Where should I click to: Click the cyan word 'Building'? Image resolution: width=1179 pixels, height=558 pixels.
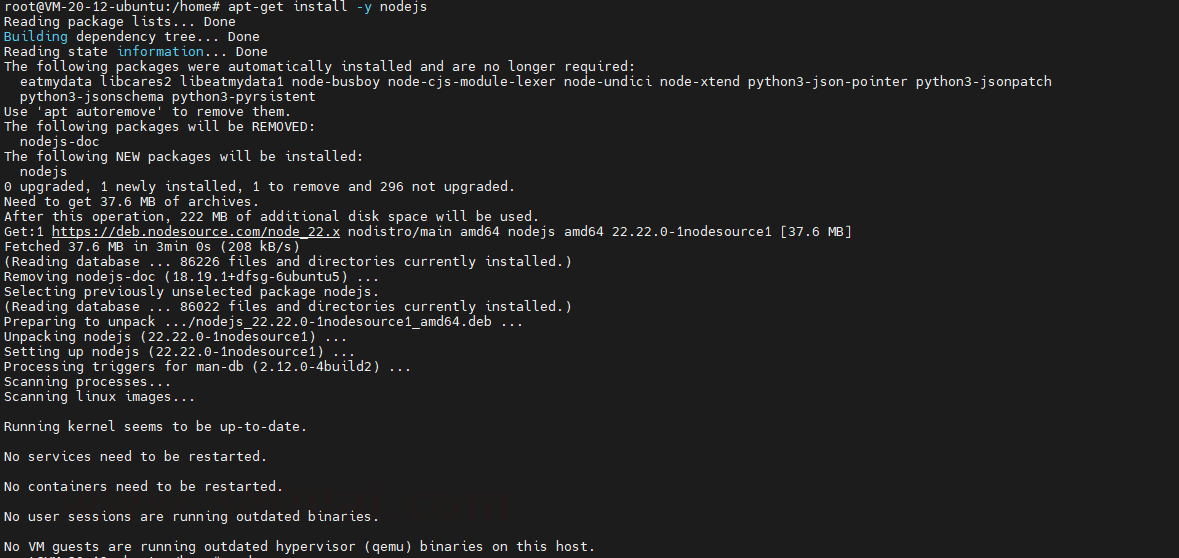click(x=35, y=37)
